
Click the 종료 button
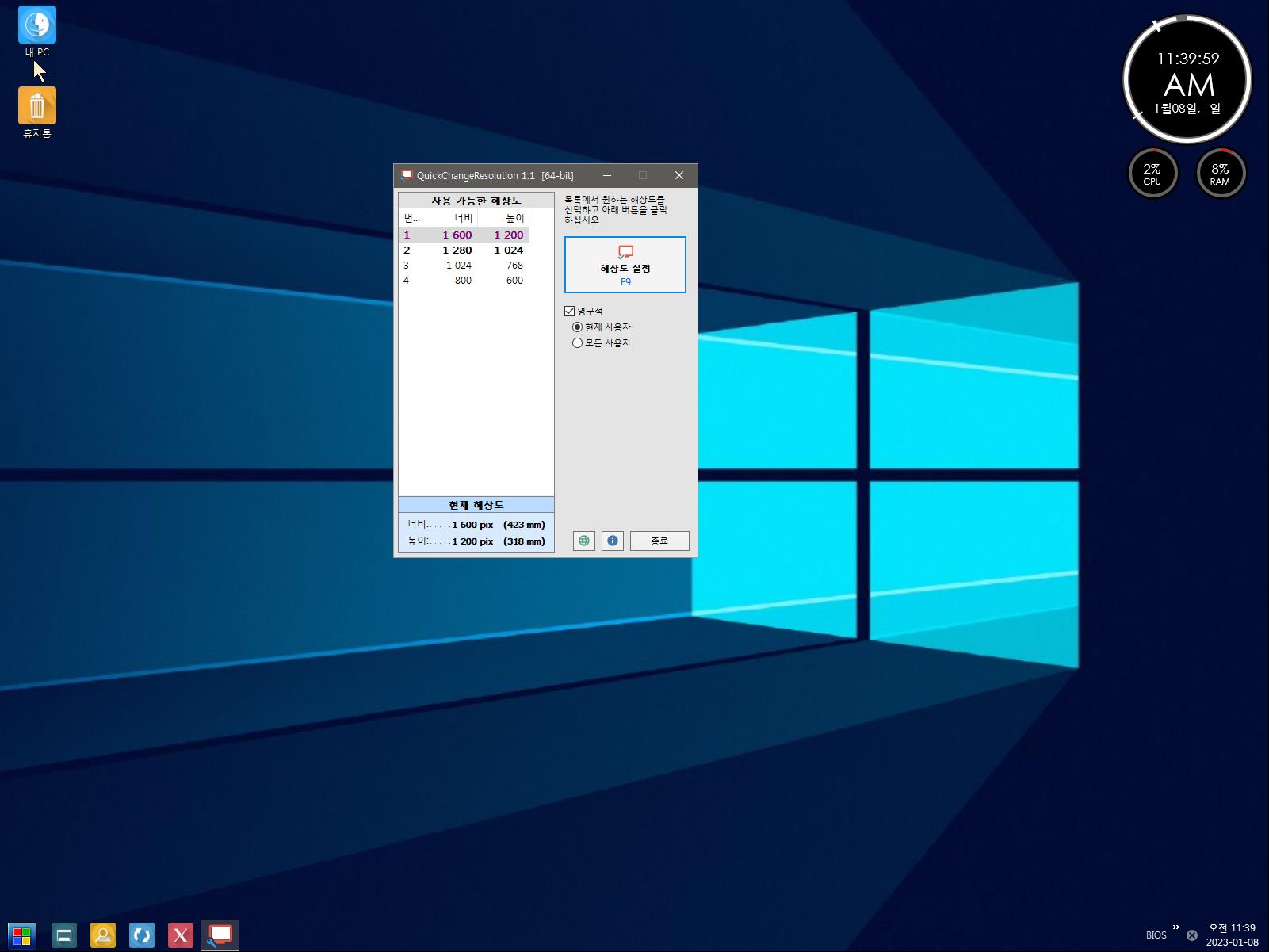tap(659, 541)
